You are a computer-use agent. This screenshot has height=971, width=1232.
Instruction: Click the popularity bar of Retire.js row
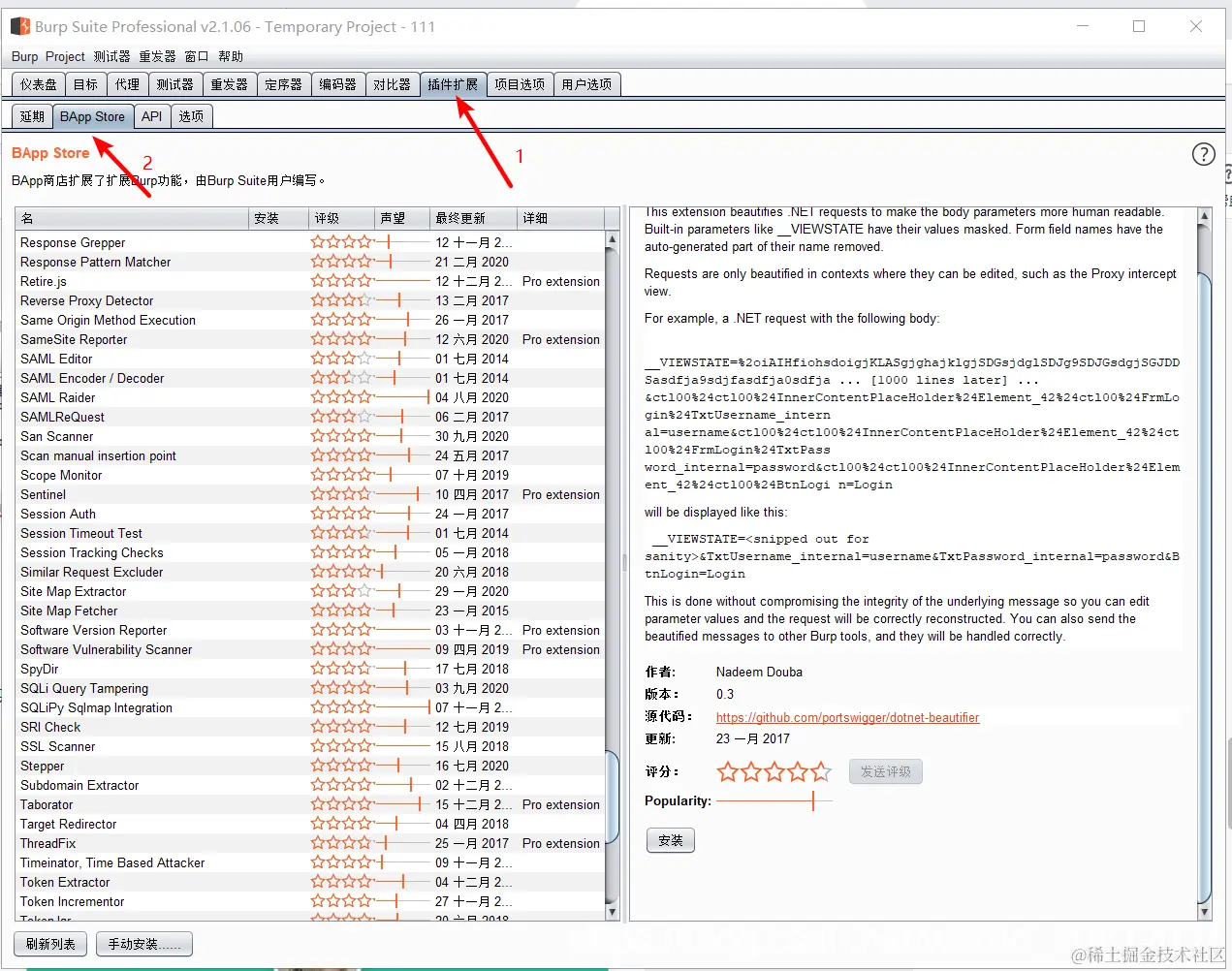[x=402, y=281]
